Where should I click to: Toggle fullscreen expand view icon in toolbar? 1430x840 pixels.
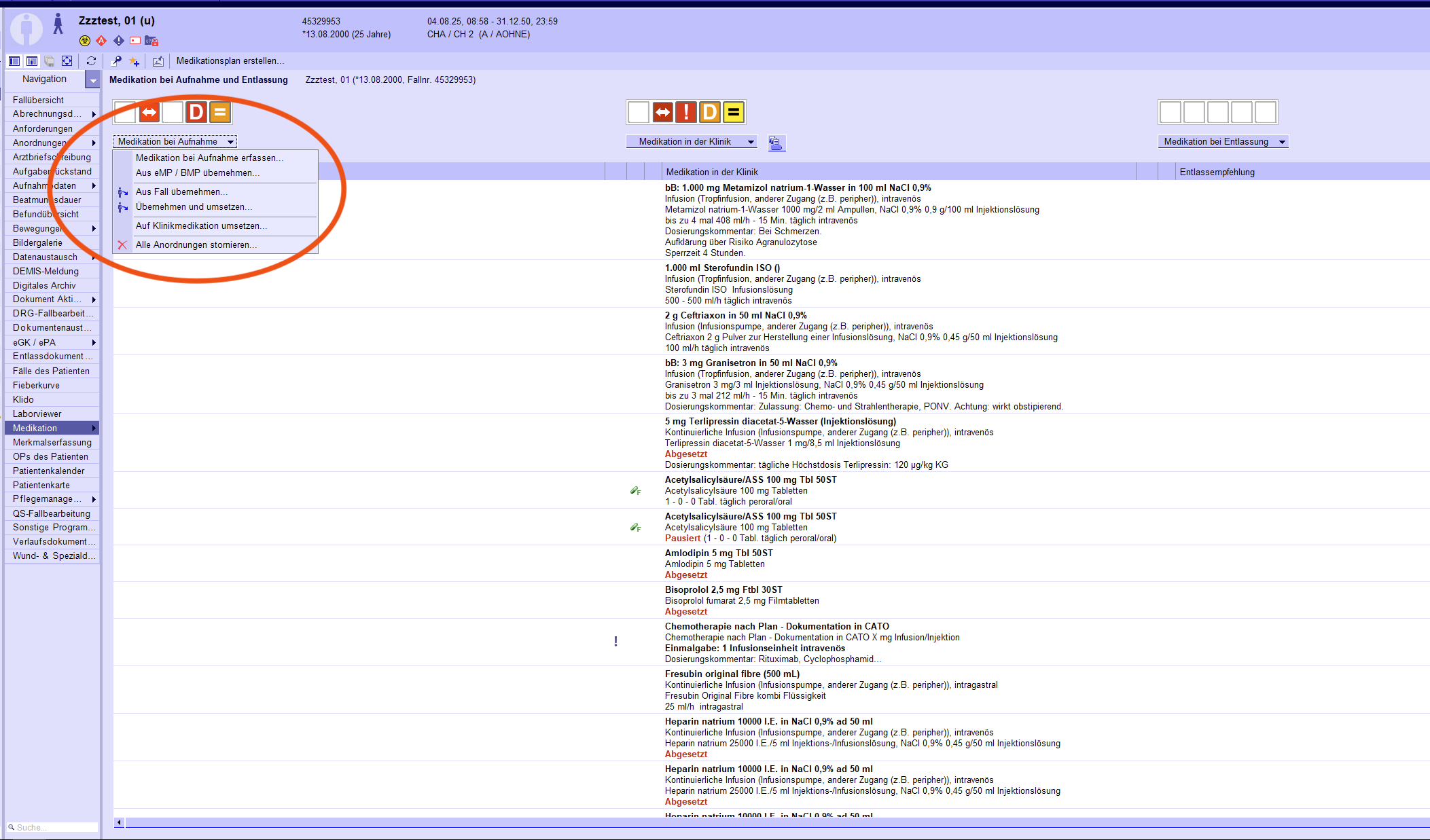point(67,61)
